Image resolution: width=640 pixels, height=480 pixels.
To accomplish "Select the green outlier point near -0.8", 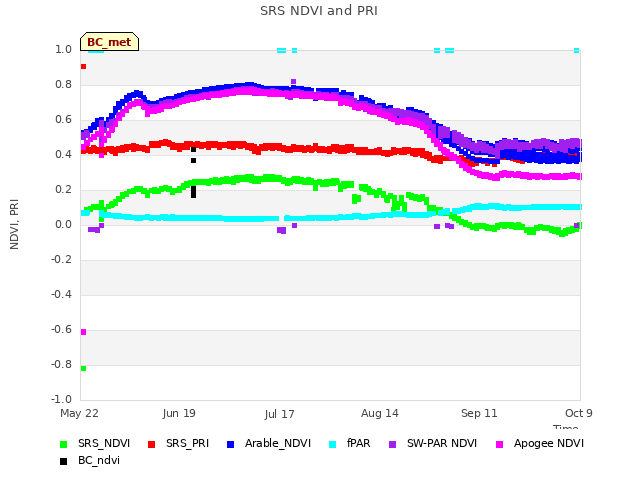I will (x=83, y=369).
